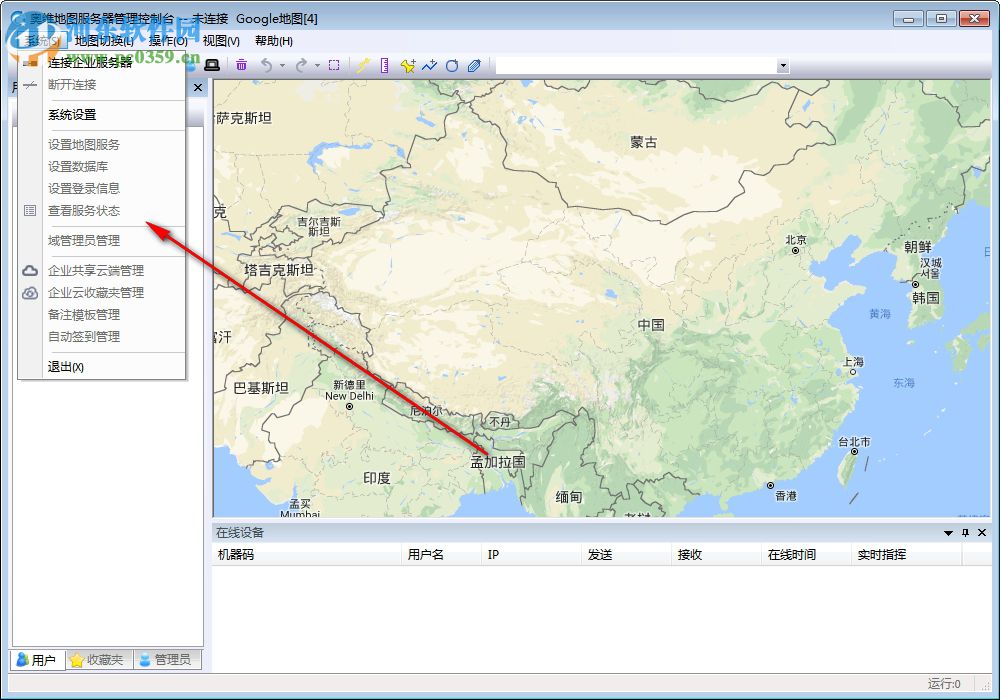1000x700 pixels.
Task: Click the pencil annotation tool
Action: click(x=475, y=65)
